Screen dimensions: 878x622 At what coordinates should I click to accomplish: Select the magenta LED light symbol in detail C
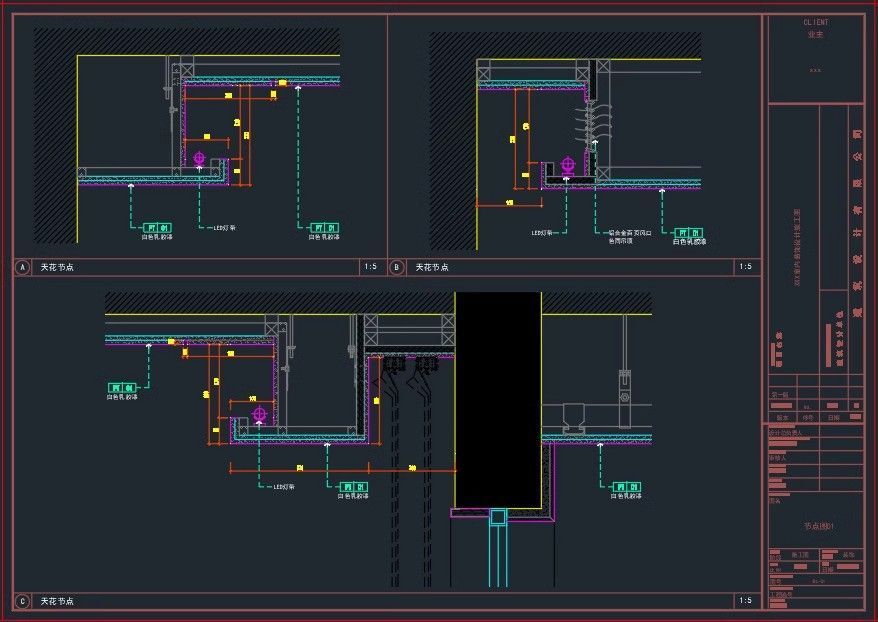pos(259,413)
